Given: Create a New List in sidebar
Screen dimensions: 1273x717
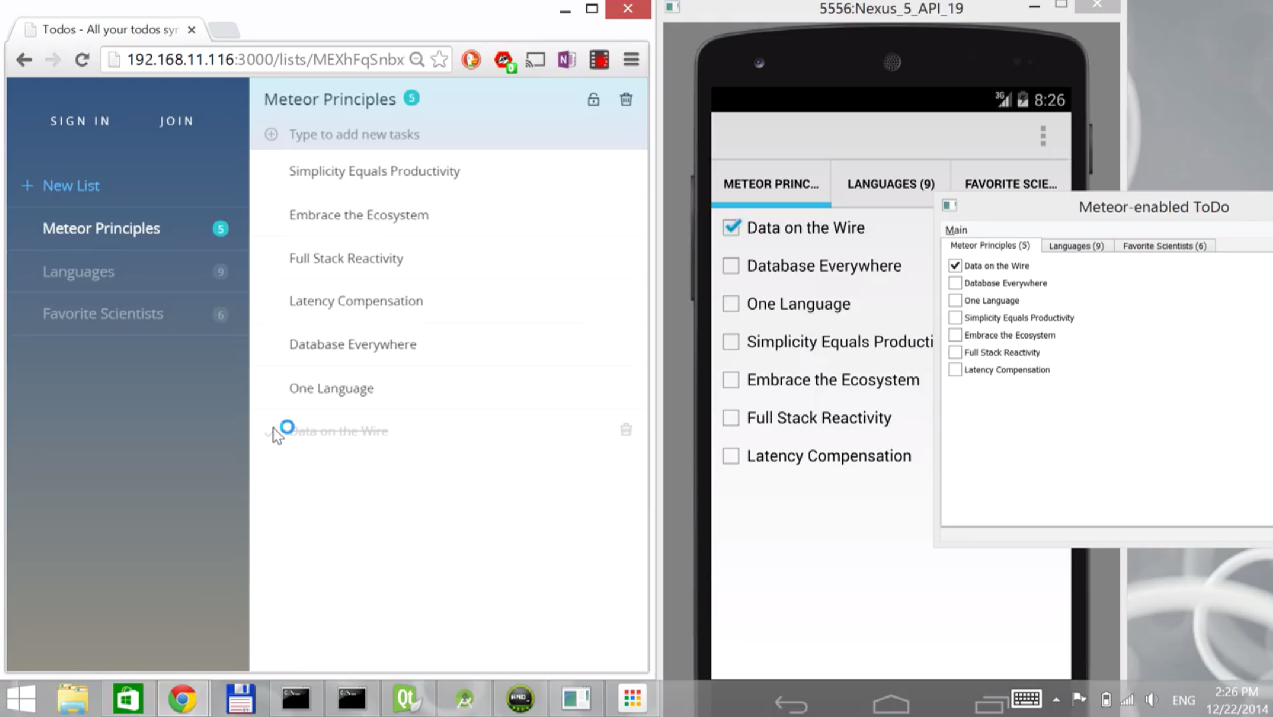Looking at the screenshot, I should tap(61, 186).
